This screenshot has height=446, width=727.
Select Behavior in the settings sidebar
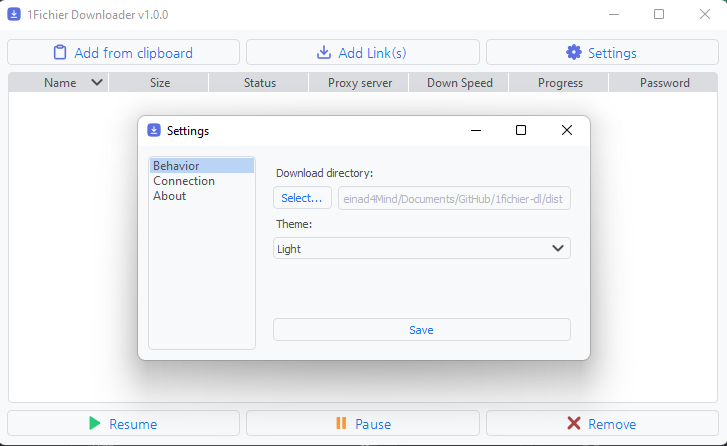[x=202, y=166]
